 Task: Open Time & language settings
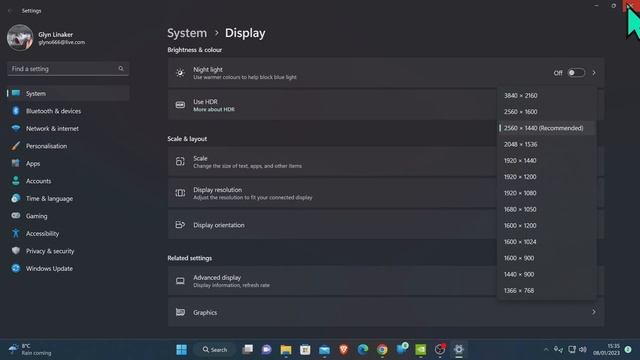(x=68, y=199)
